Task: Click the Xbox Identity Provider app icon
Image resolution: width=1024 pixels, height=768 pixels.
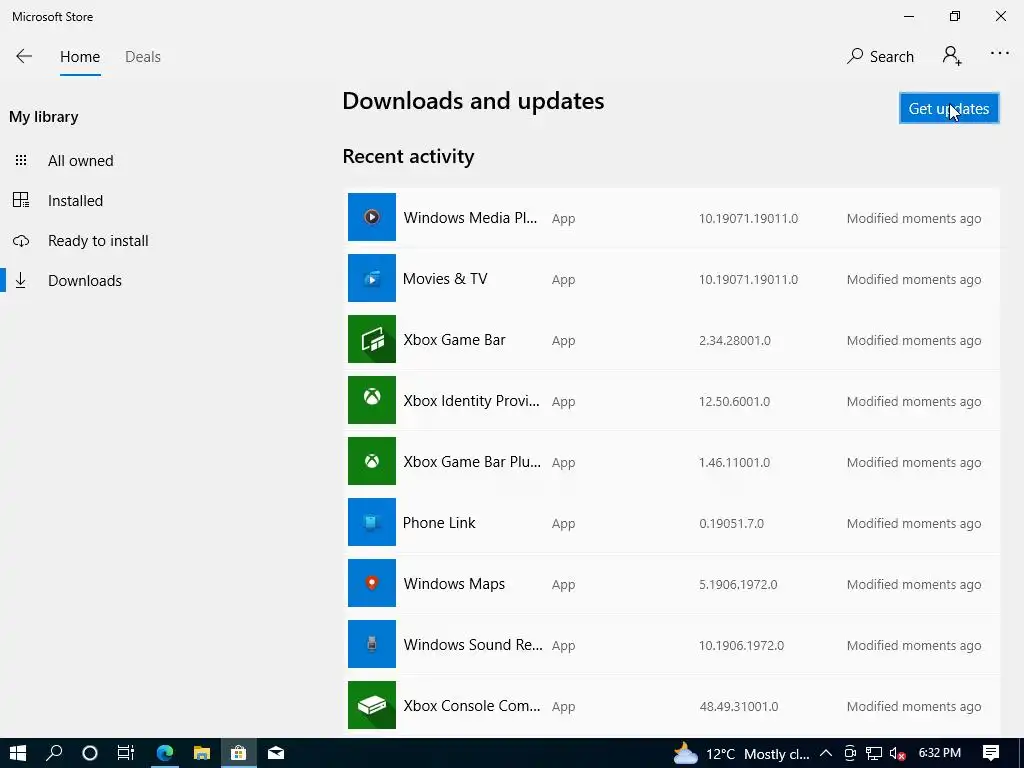Action: click(x=372, y=400)
